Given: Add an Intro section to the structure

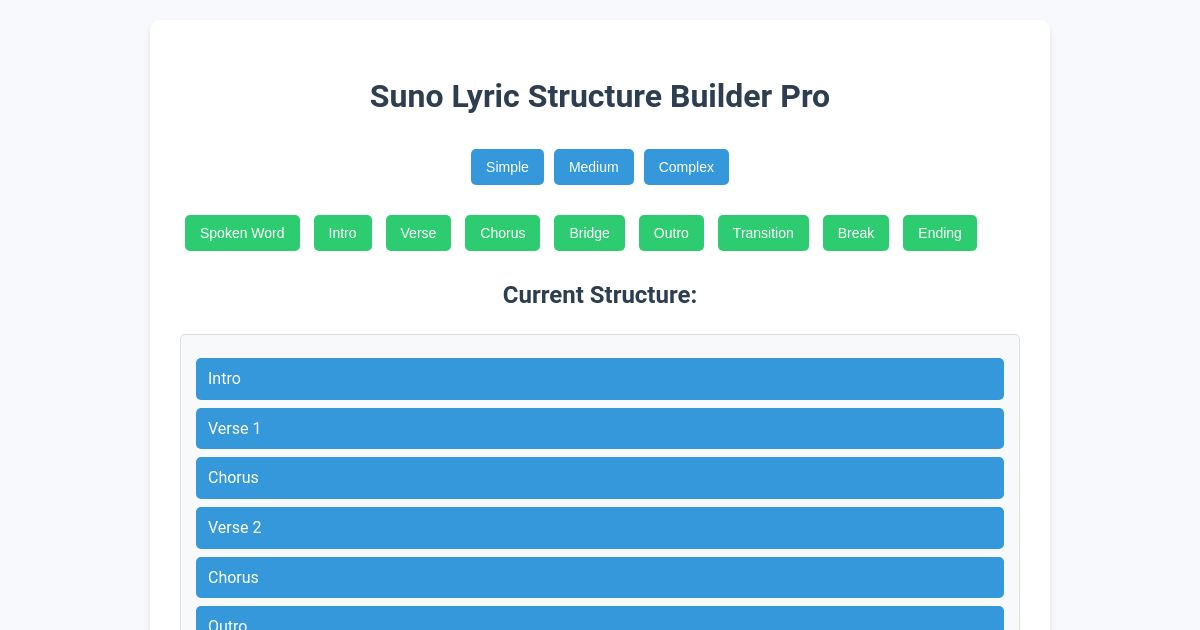Looking at the screenshot, I should [x=342, y=233].
